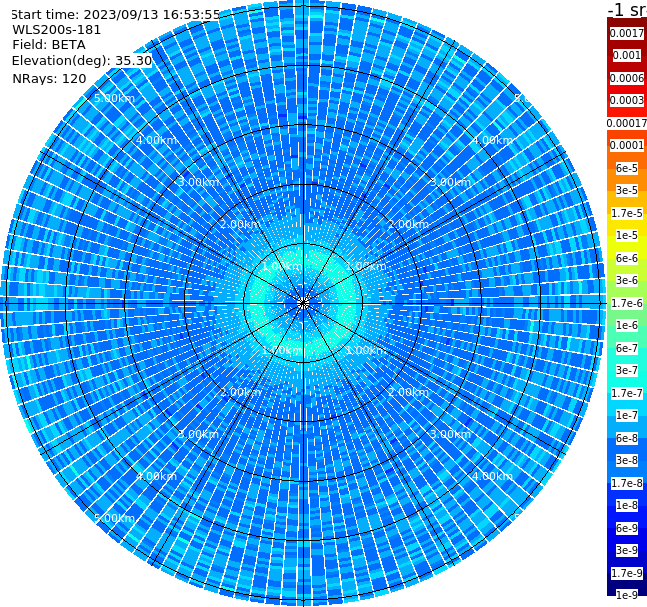Click the 6e-8 colorbar label
Screen dimensions: 647x607
pyautogui.click(x=627, y=438)
